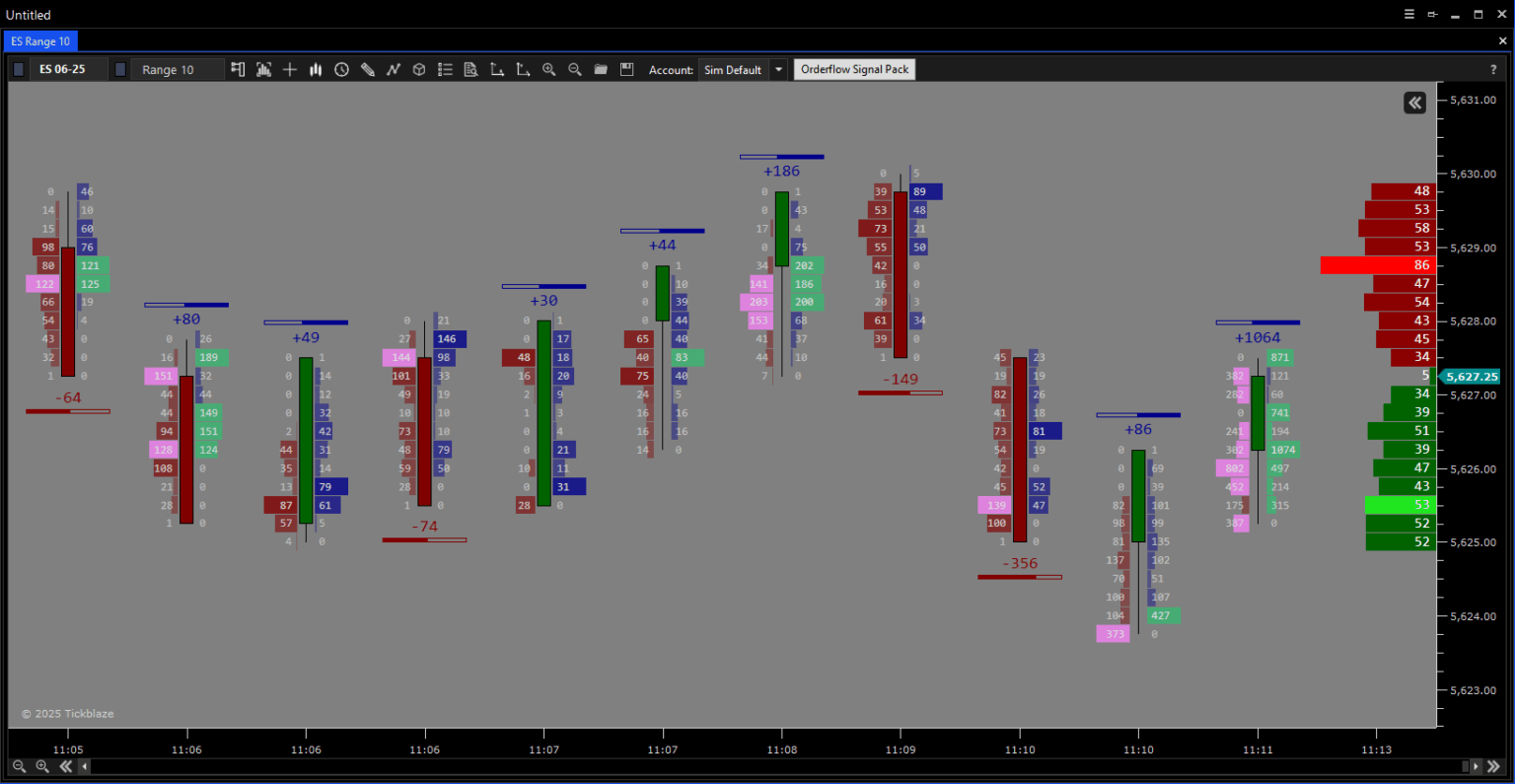Open the Sim Default account dropdown

pos(778,69)
